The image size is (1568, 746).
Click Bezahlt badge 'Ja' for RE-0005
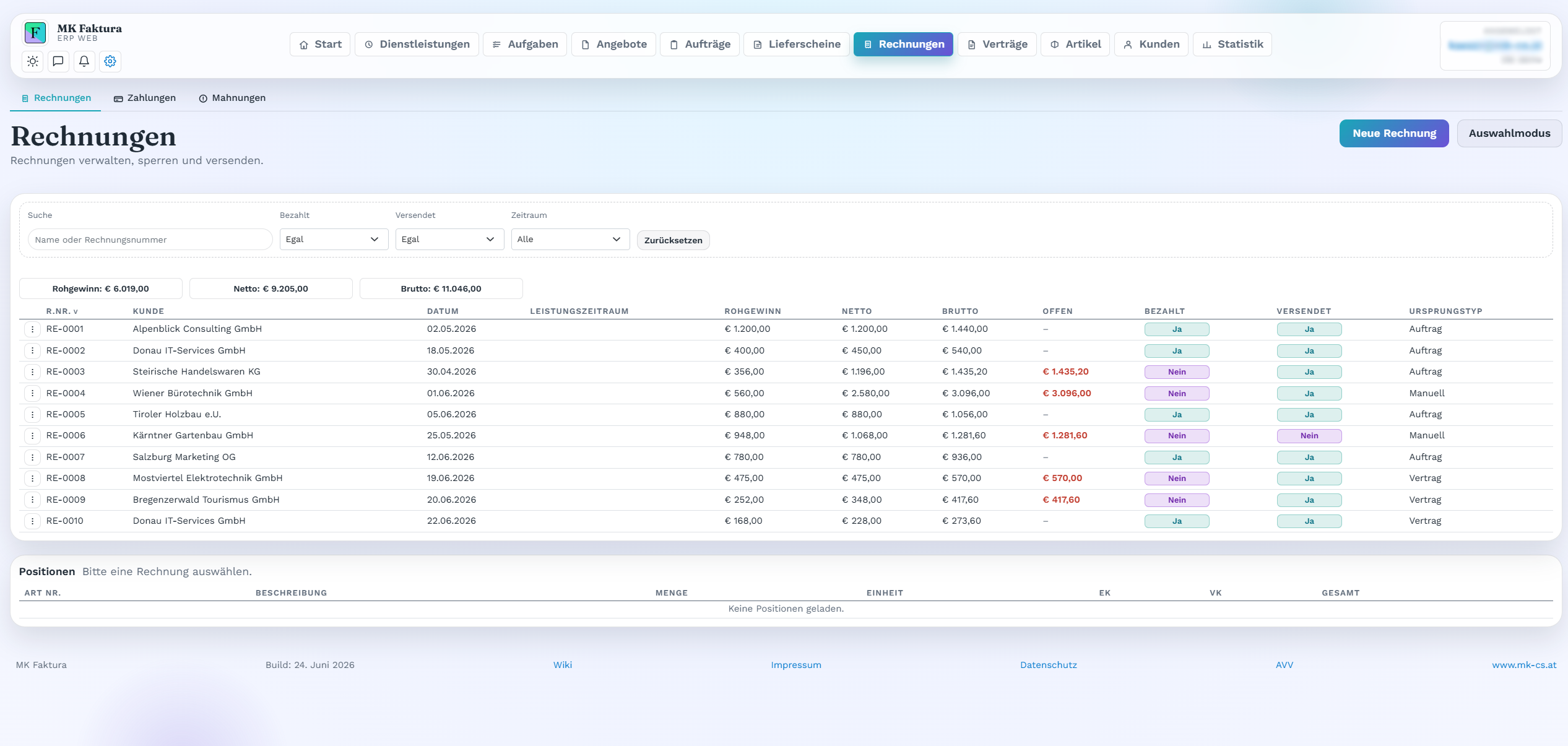pos(1177,415)
